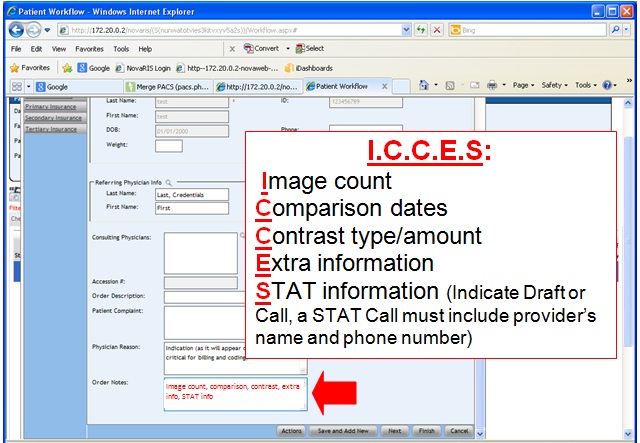Close the Patient Workflow tab
The height and width of the screenshot is (443, 640).
384,86
